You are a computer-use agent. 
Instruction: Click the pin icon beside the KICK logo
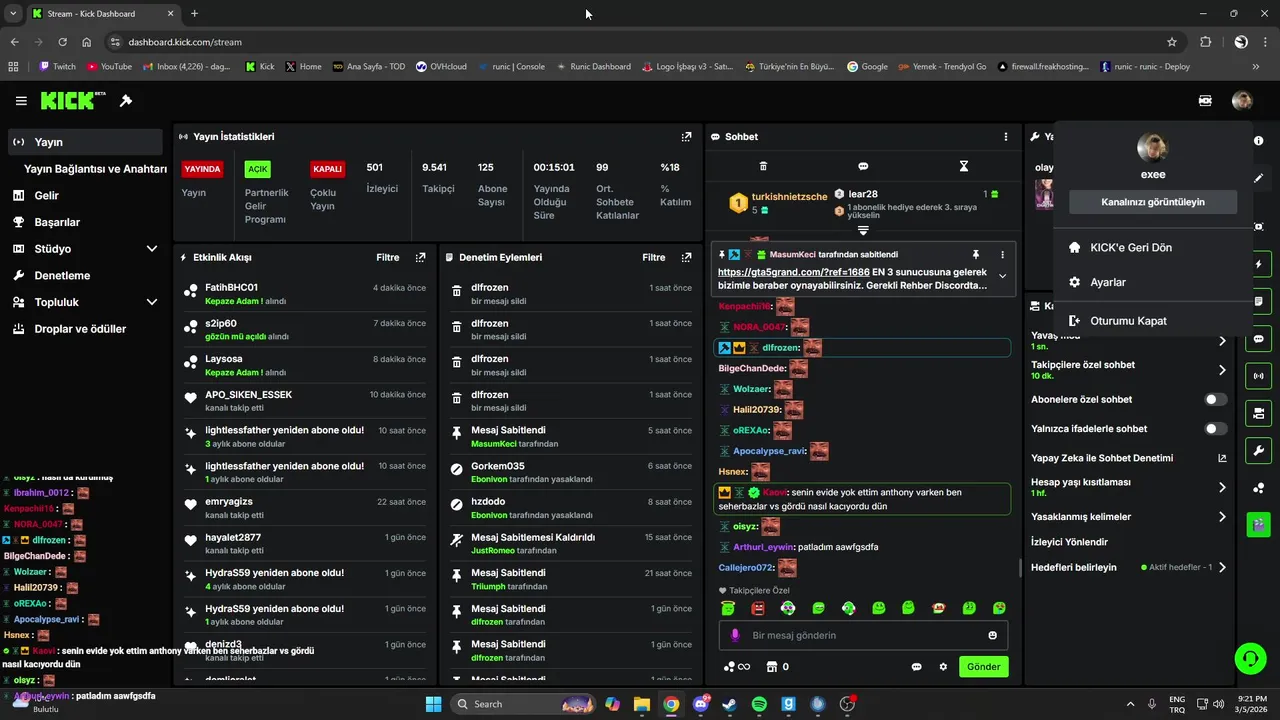coord(126,101)
